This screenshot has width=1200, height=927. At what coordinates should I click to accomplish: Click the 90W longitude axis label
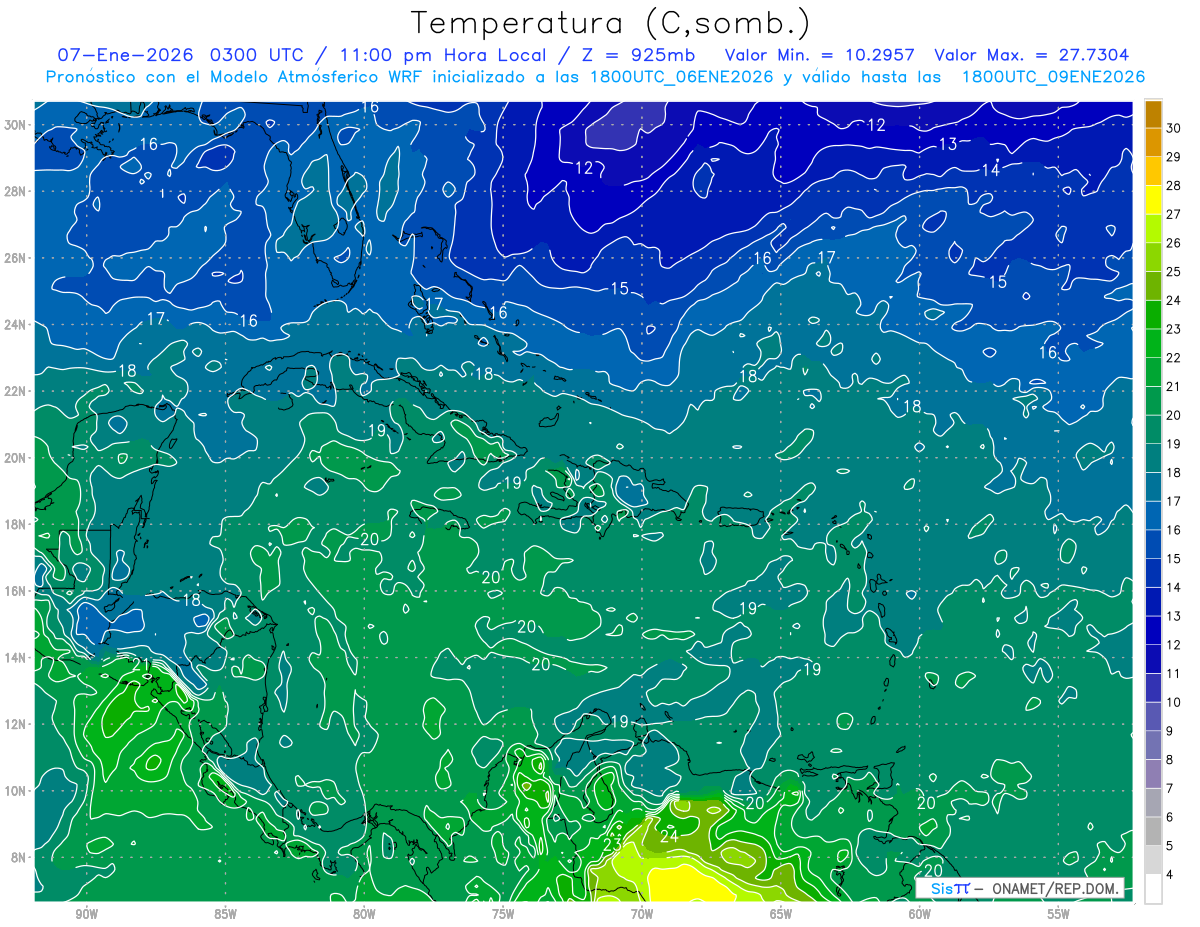tap(87, 914)
